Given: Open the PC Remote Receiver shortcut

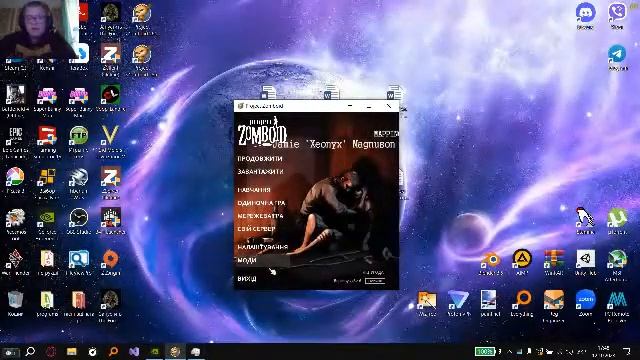Looking at the screenshot, I should pos(617,306).
